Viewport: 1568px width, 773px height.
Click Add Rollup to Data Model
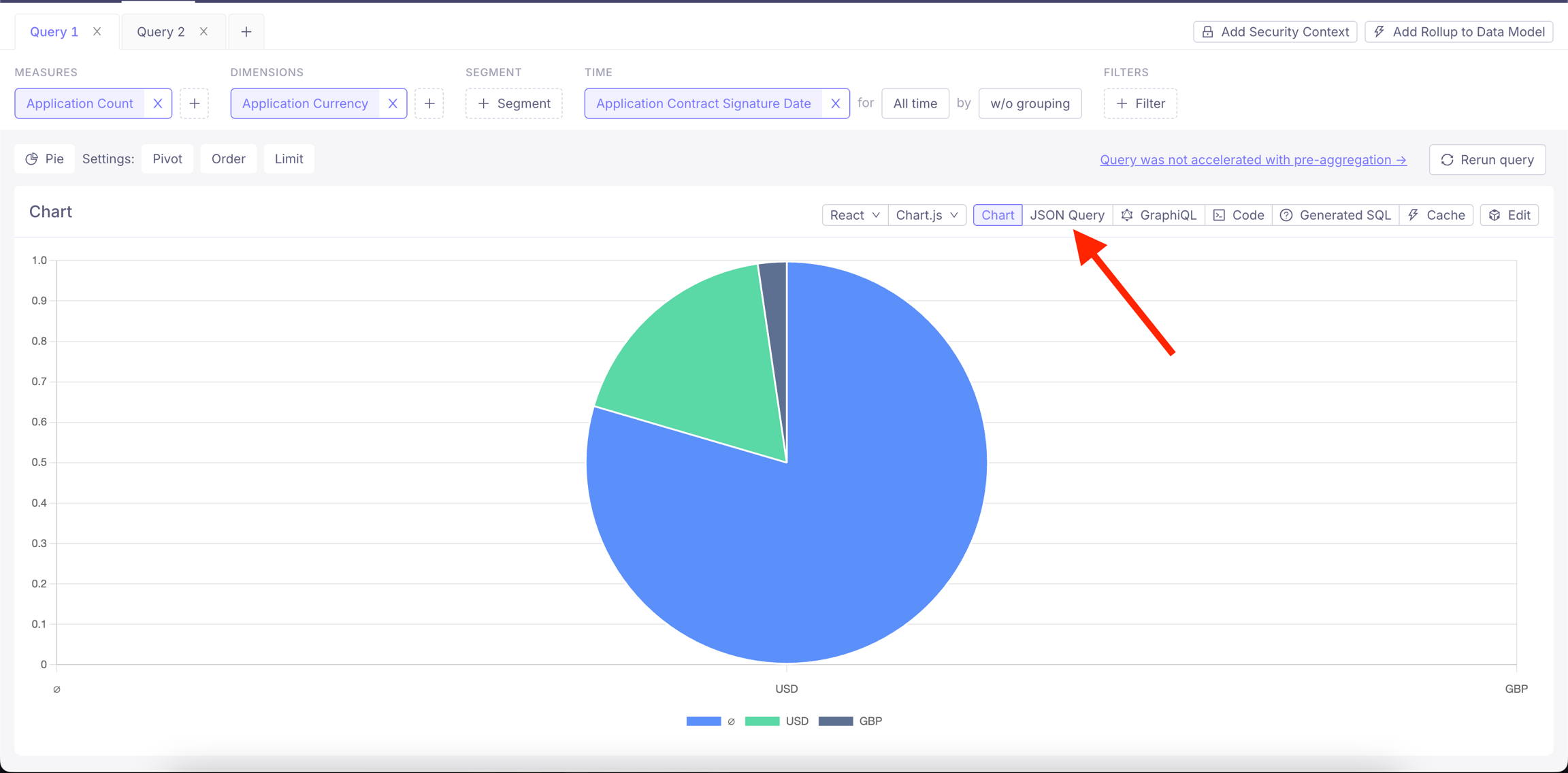tap(1459, 32)
